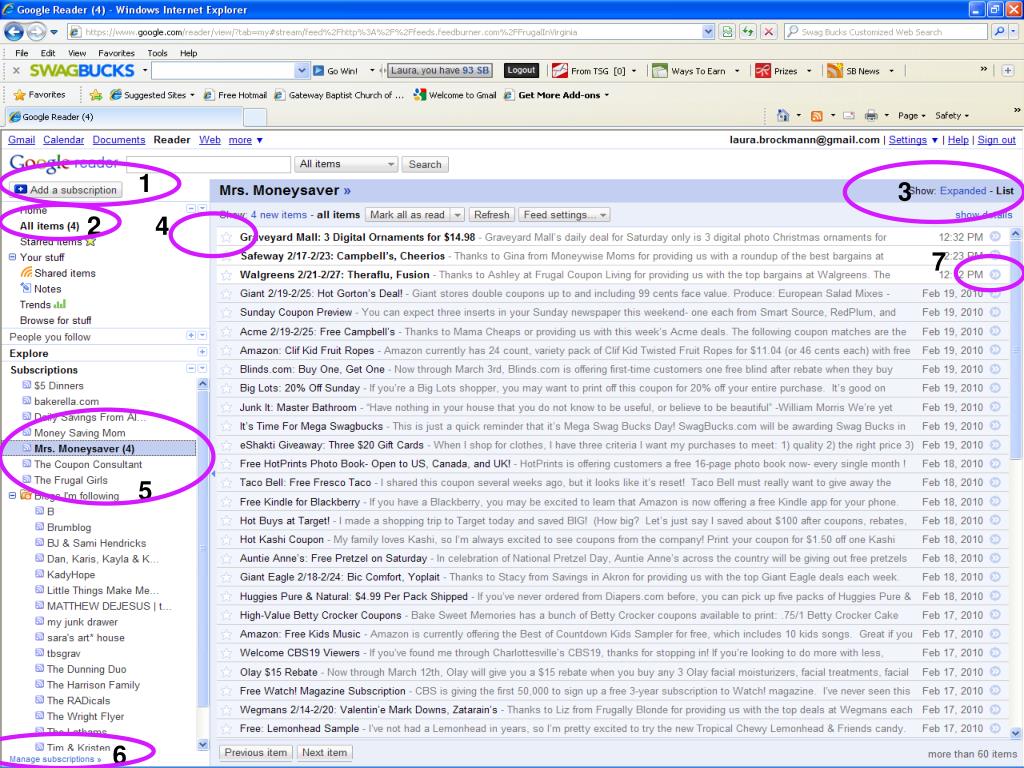Click the Print icon in command bar
Screen dimensions: 1024x768
click(x=871, y=116)
